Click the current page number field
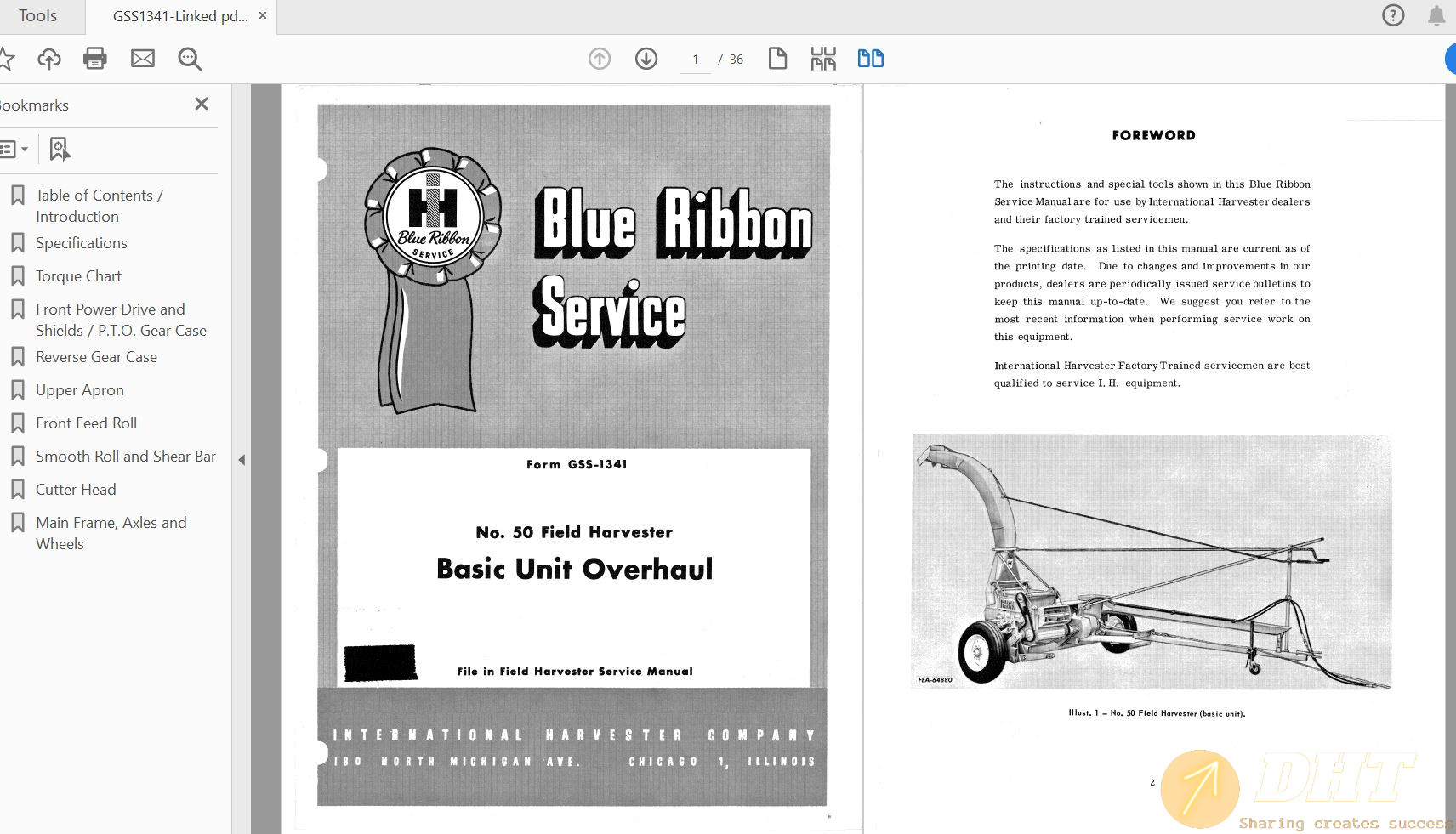The image size is (1456, 834). point(696,60)
